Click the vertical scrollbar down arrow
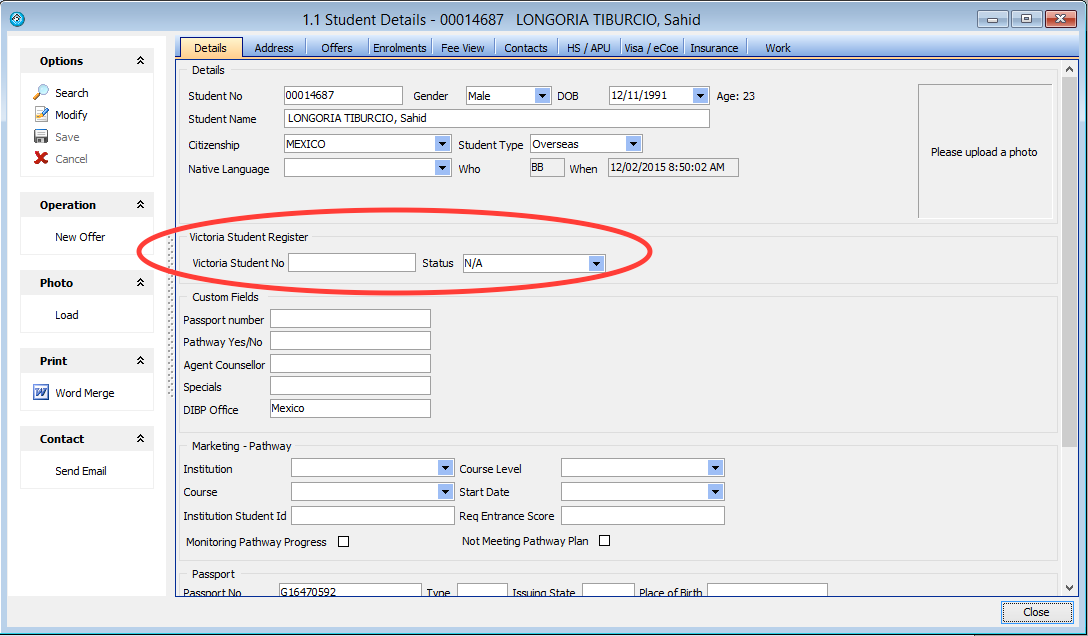The height and width of the screenshot is (636, 1088). [x=1069, y=588]
